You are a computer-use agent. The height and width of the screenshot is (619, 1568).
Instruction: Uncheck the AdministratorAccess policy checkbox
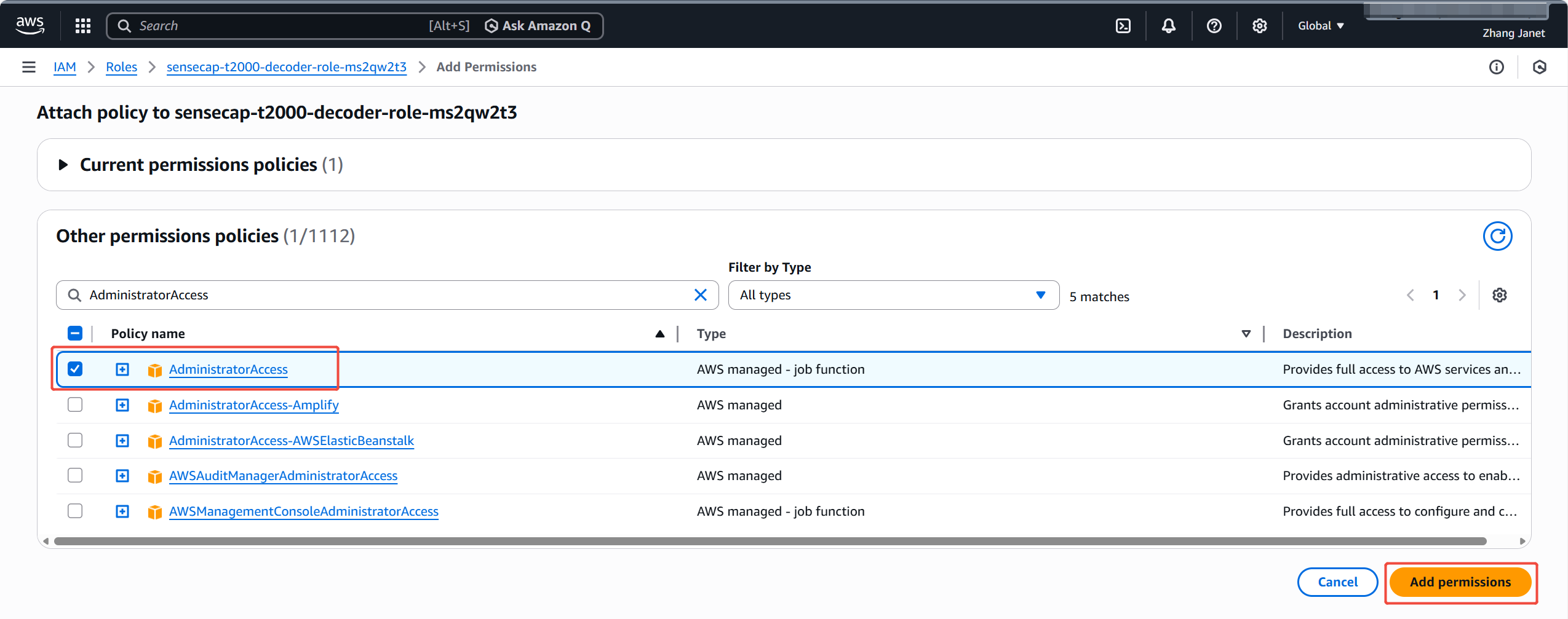pyautogui.click(x=75, y=369)
